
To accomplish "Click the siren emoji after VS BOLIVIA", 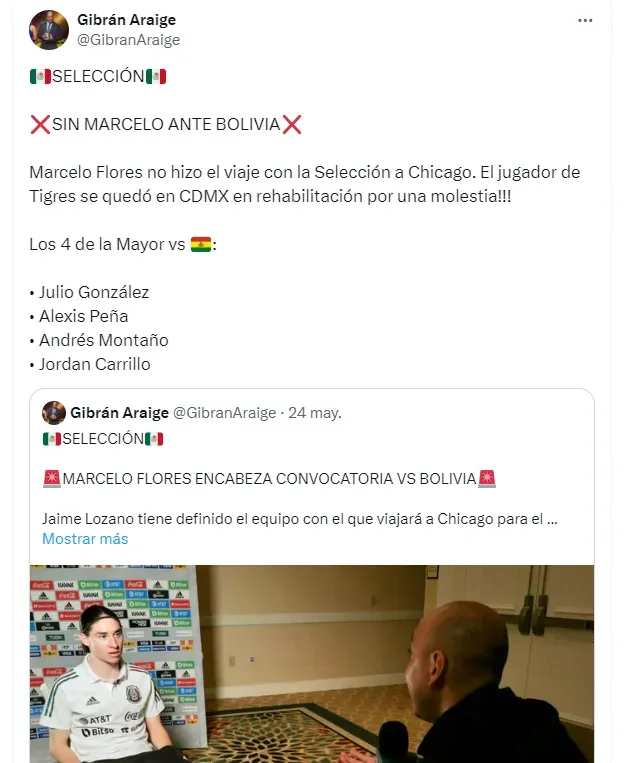I will (487, 479).
